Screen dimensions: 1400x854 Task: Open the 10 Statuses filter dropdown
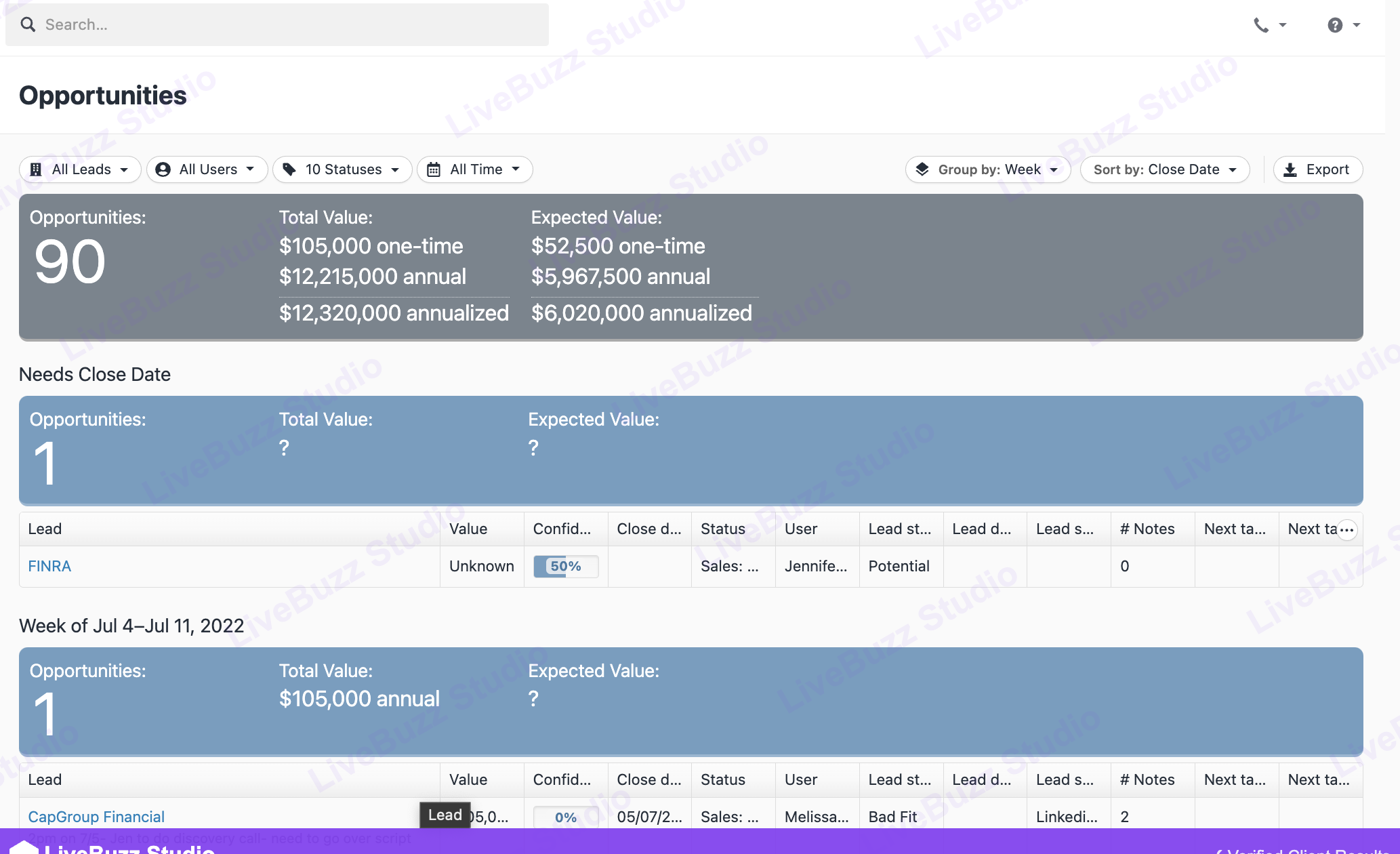pyautogui.click(x=343, y=169)
